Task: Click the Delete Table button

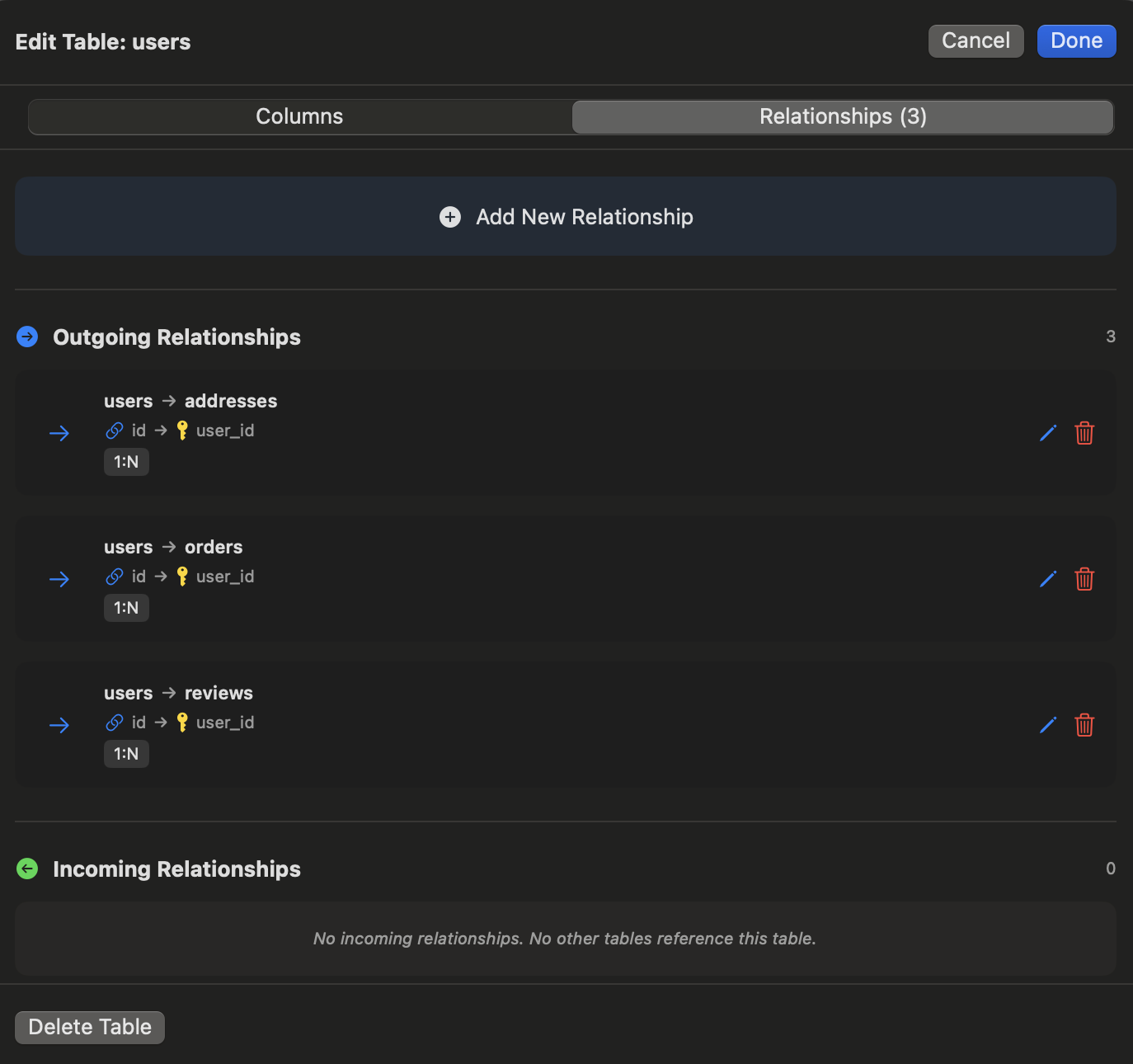Action: 90,1027
